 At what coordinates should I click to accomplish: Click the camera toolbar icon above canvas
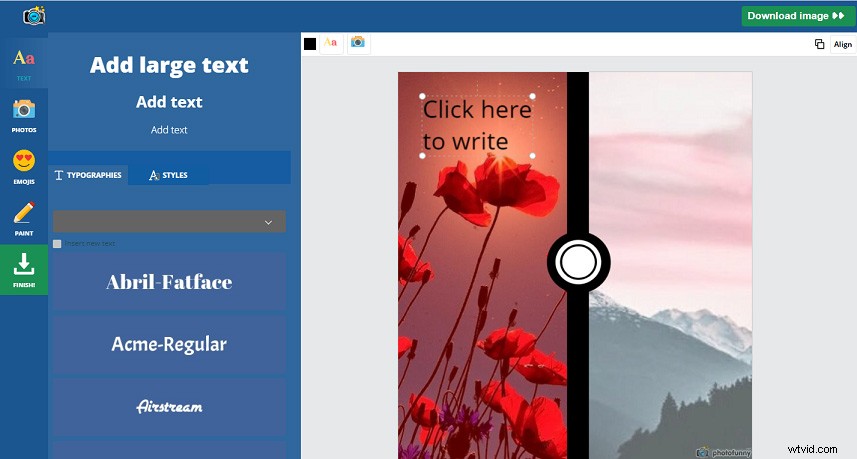click(x=358, y=43)
